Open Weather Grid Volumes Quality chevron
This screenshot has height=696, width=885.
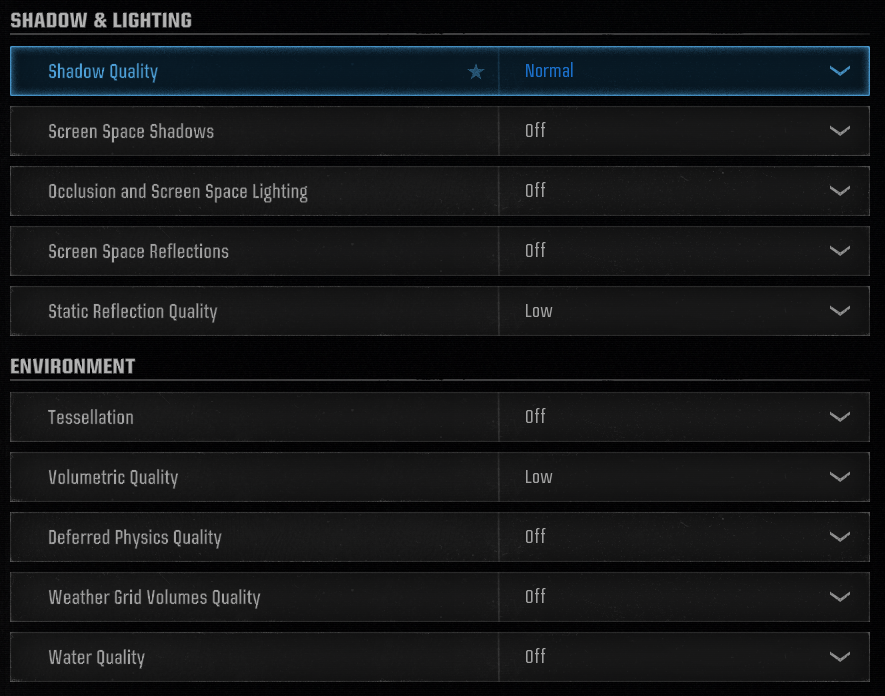tap(839, 597)
